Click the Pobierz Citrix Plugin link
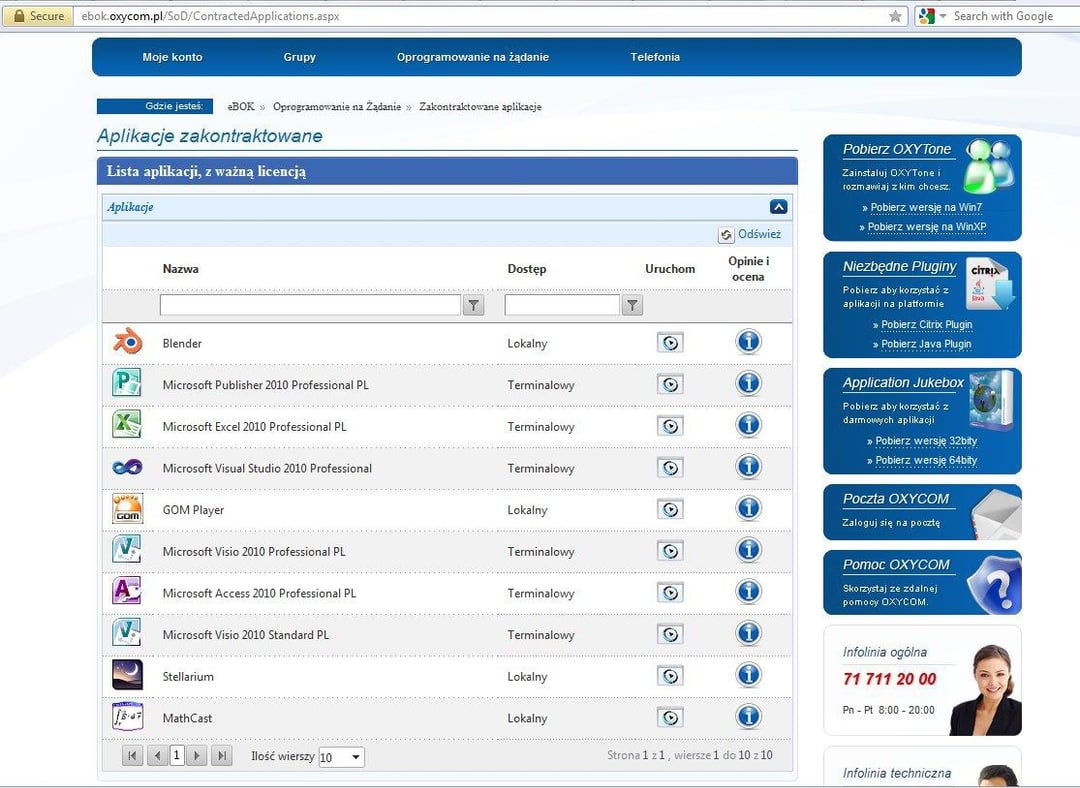This screenshot has width=1080, height=788. point(926,325)
